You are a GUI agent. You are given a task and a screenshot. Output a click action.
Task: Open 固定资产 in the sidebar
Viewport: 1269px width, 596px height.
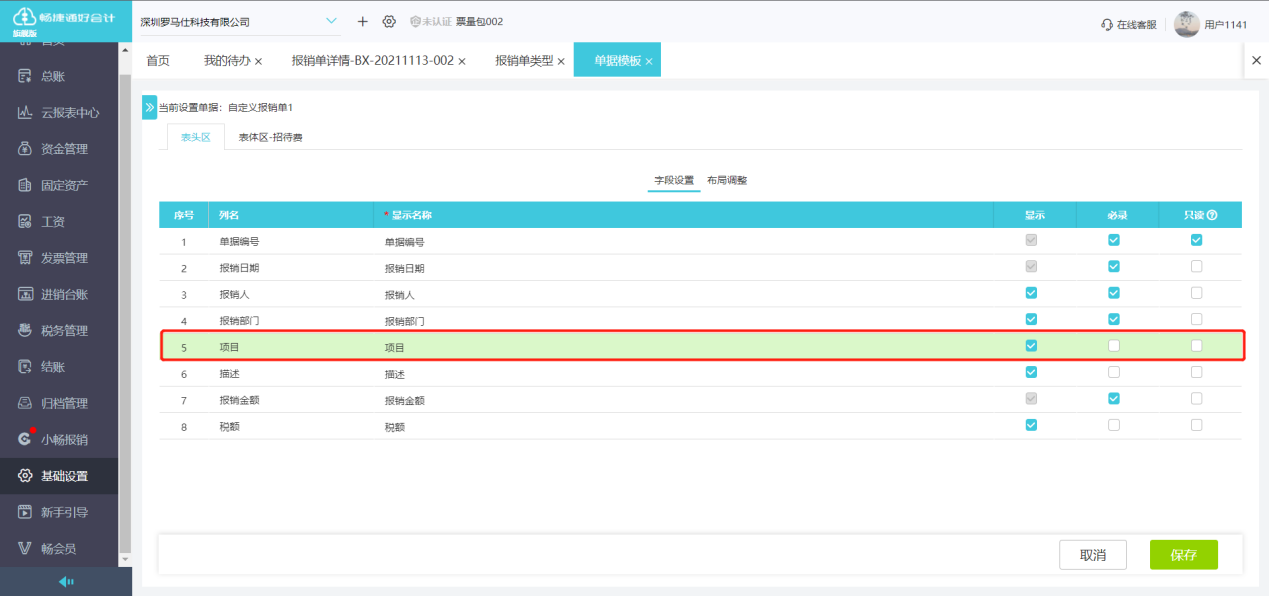(64, 185)
